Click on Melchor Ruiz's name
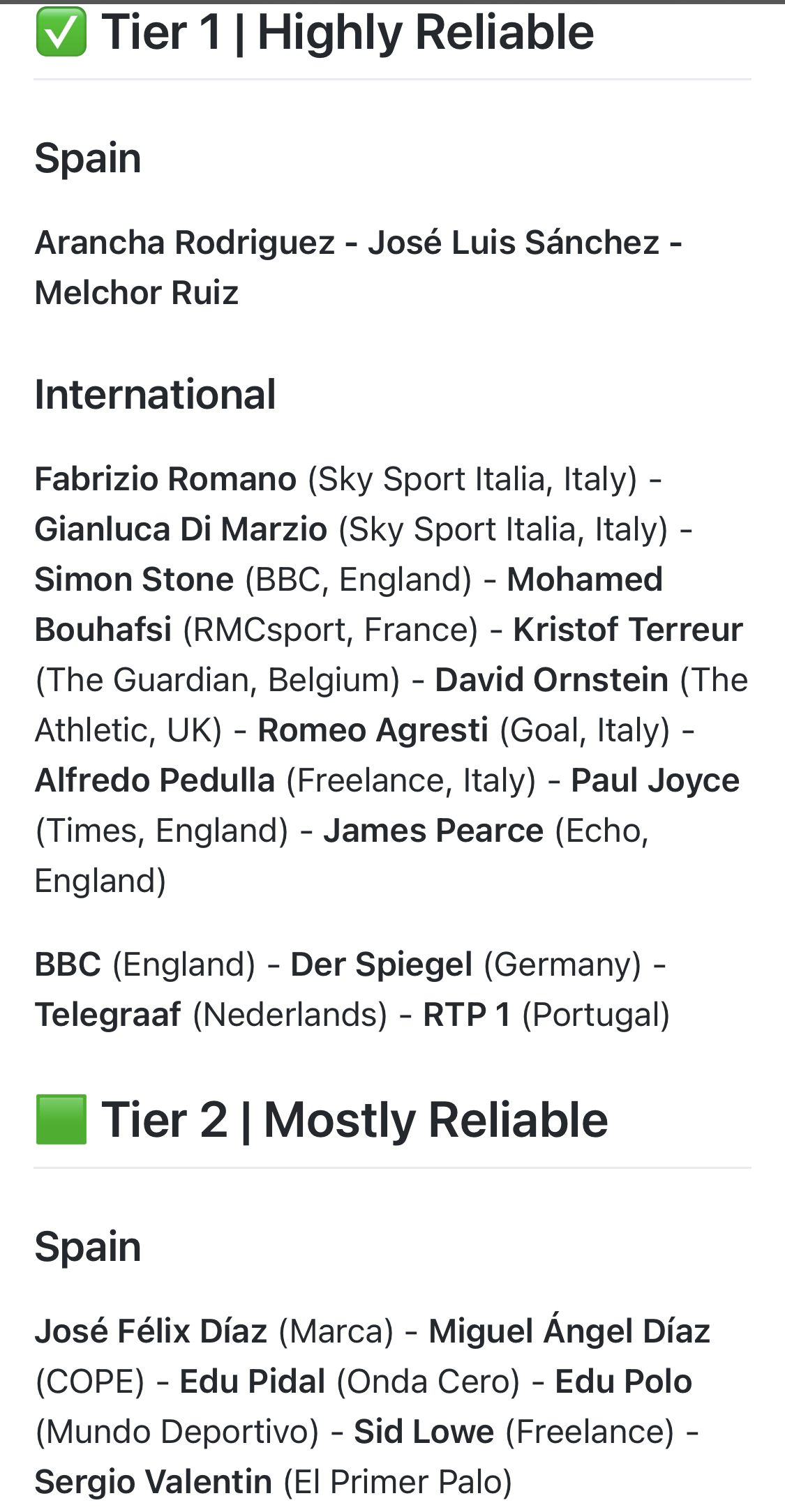The image size is (785, 1512). point(137,293)
